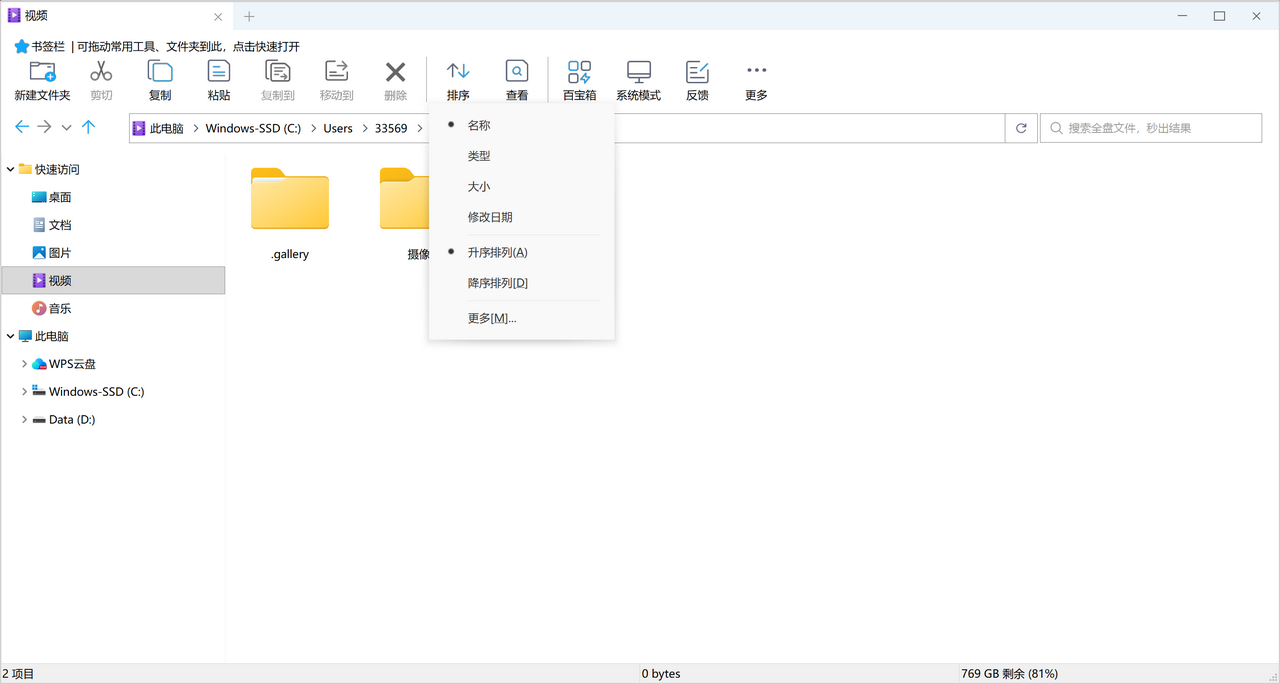Open 更多[M]... in the sort menu
Viewport: 1280px width, 684px height.
492,318
